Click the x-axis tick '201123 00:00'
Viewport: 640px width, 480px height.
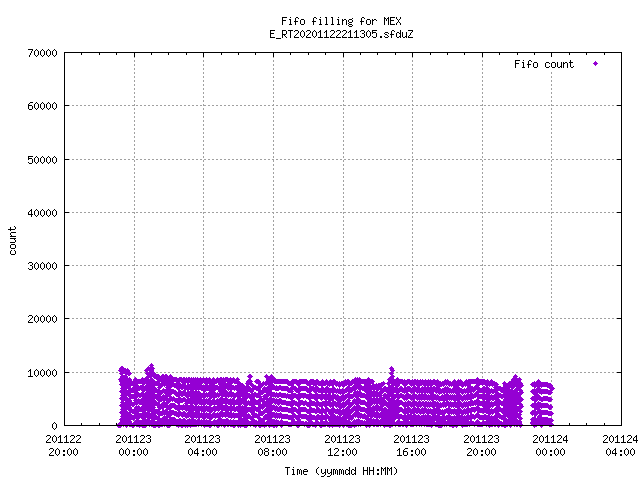click(x=133, y=446)
